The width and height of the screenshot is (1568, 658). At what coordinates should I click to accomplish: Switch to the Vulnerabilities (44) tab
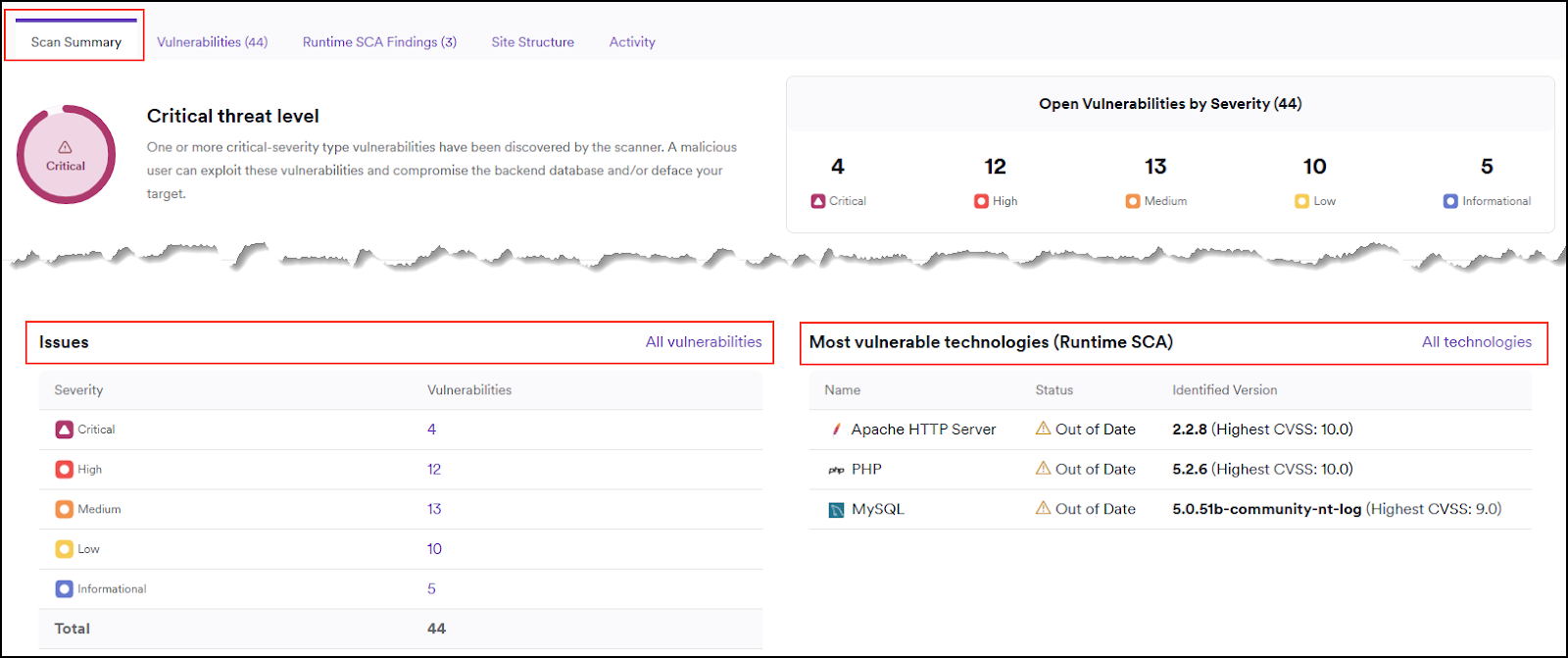212,42
